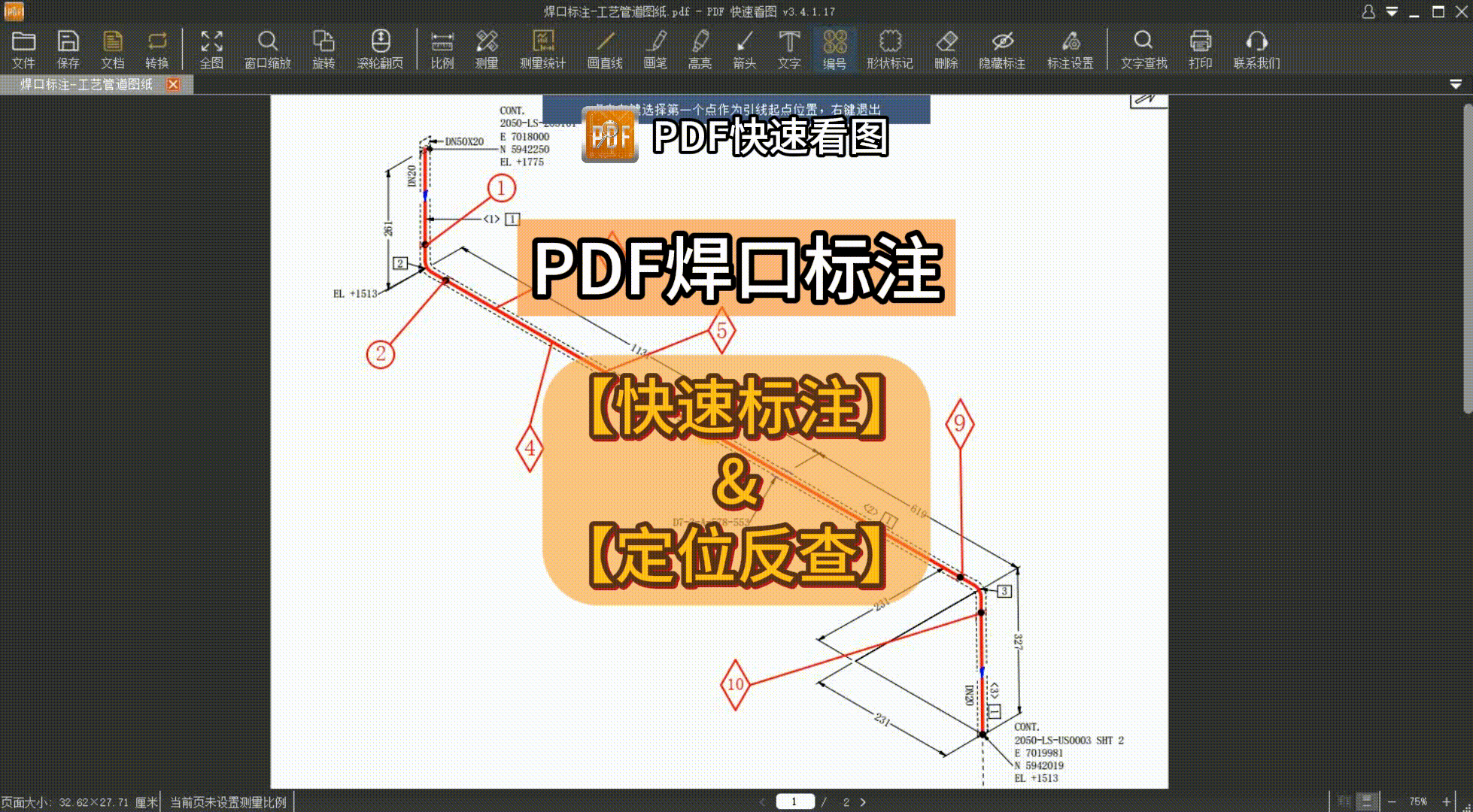Select the 转换 (Convert) icon
Image resolution: width=1473 pixels, height=812 pixels.
(156, 50)
